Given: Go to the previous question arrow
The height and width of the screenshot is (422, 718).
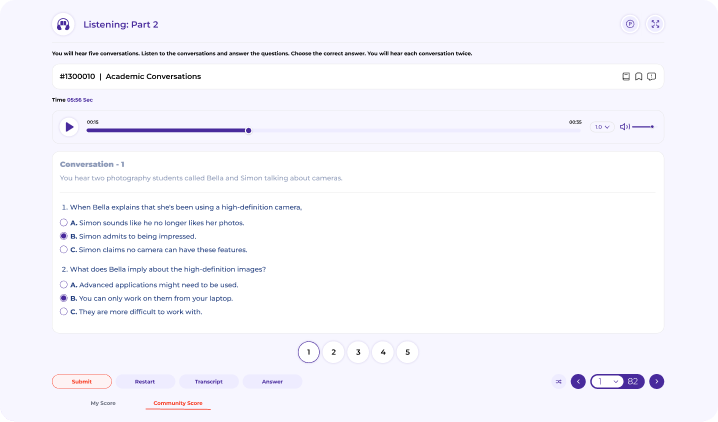Looking at the screenshot, I should point(578,381).
